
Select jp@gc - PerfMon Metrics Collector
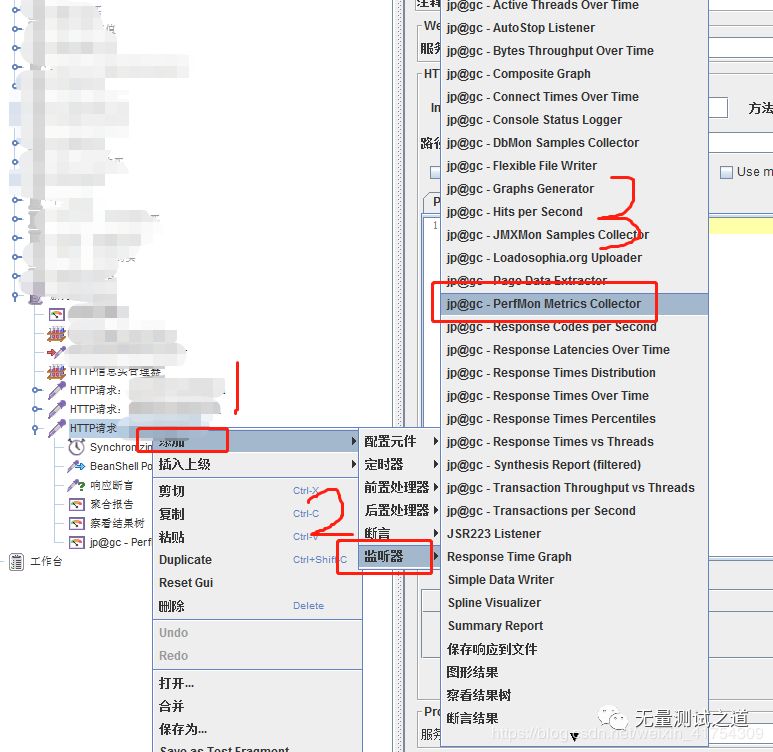pyautogui.click(x=574, y=303)
